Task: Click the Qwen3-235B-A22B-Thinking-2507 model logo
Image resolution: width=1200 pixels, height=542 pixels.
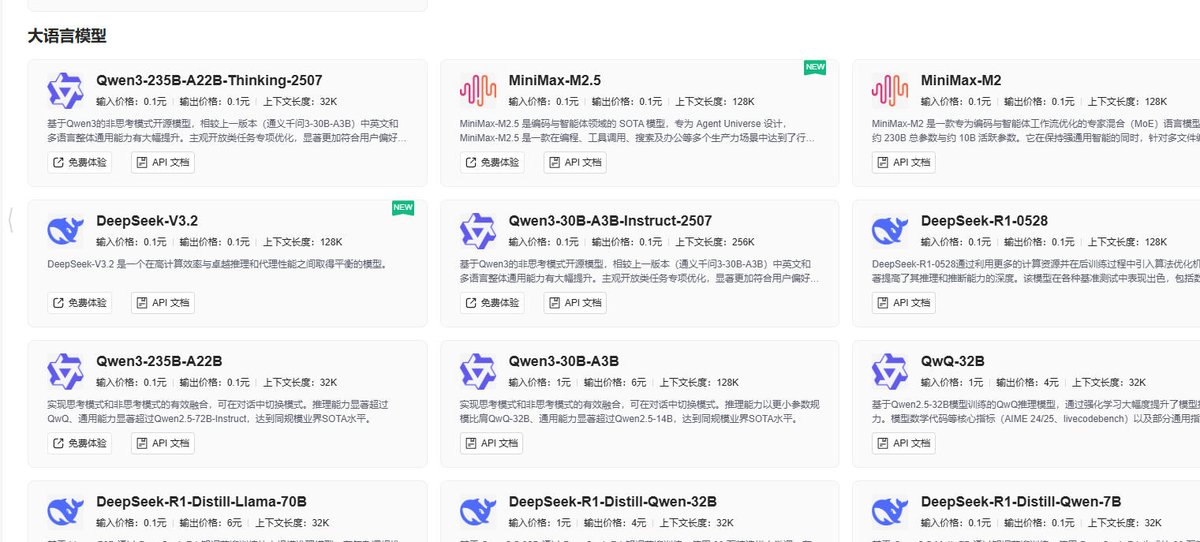Action: coord(65,91)
